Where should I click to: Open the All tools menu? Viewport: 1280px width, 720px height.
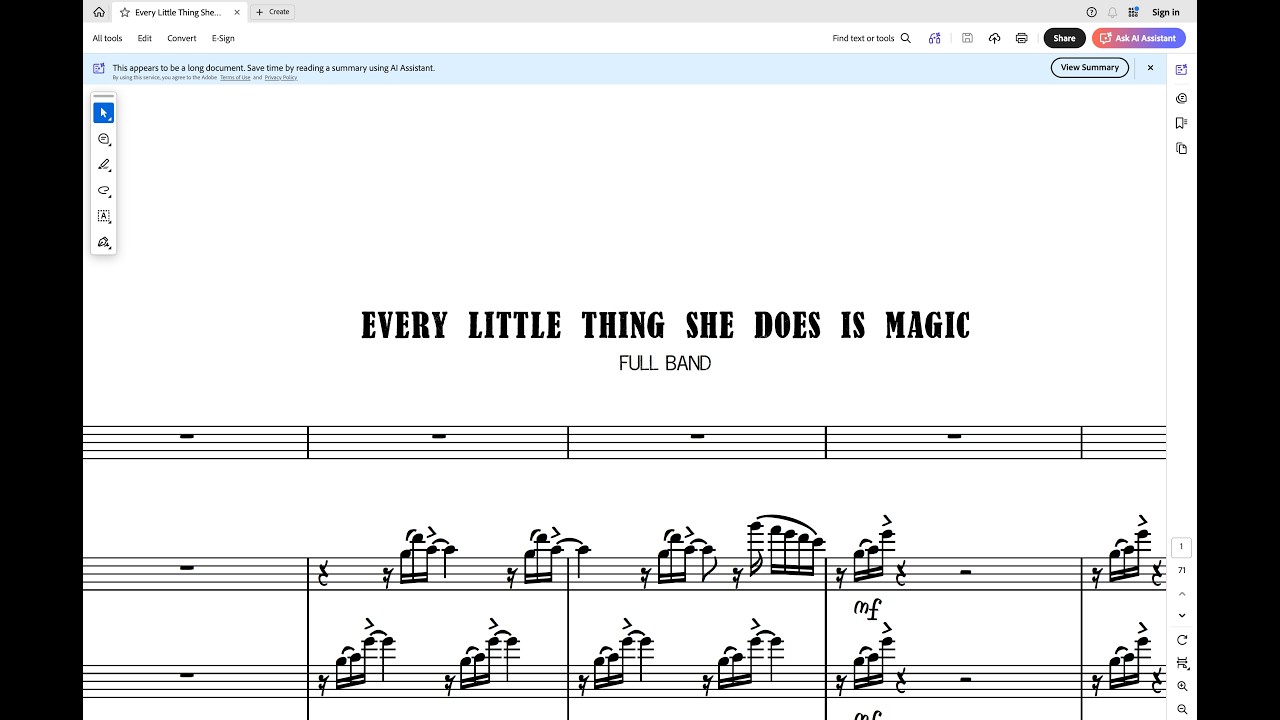click(x=107, y=38)
